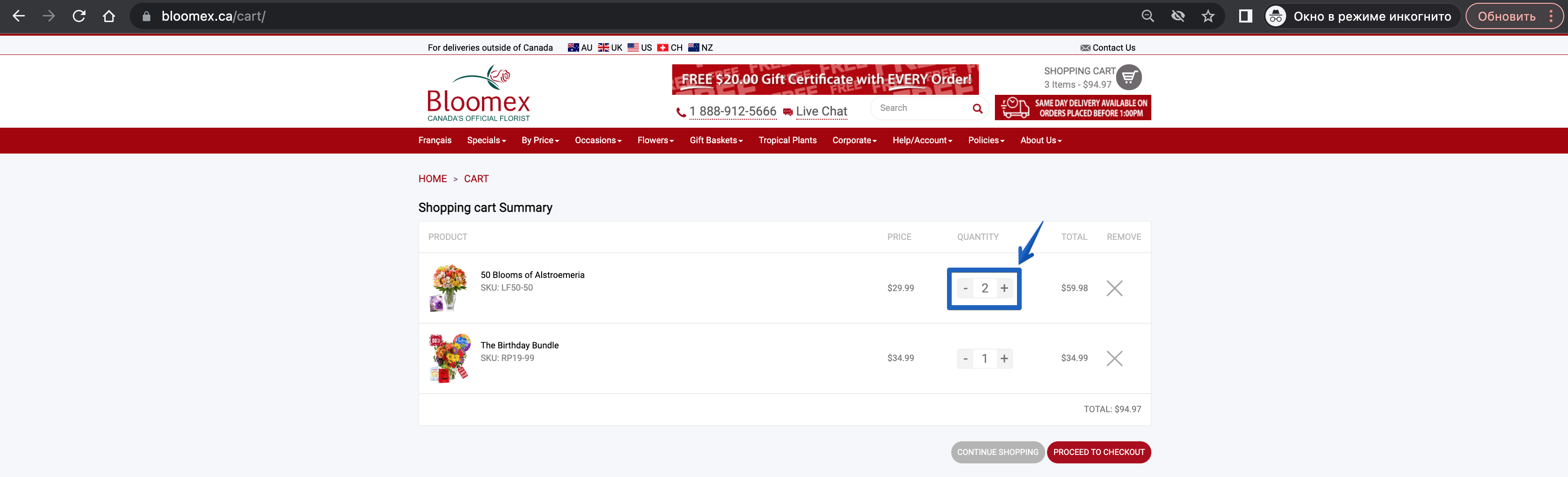
Task: Decrease quantity of 50 Blooms of Astroemeria
Action: [x=965, y=288]
